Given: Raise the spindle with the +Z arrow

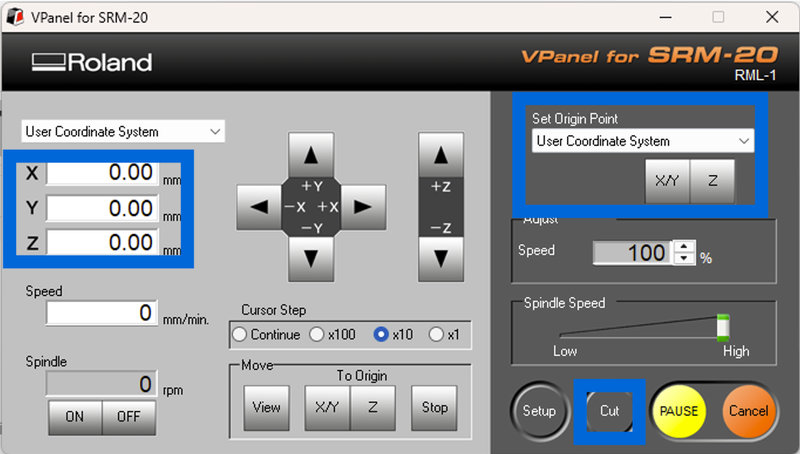Looking at the screenshot, I should pos(441,155).
